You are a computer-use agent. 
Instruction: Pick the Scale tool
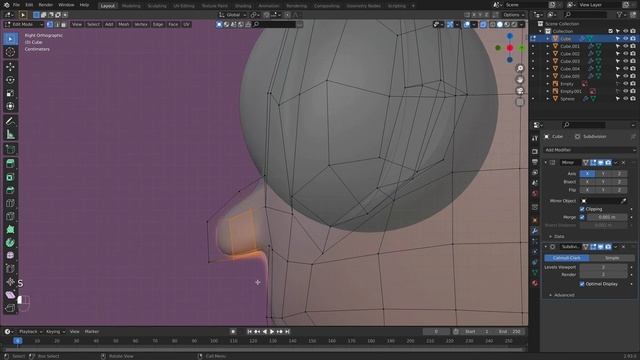[10, 93]
